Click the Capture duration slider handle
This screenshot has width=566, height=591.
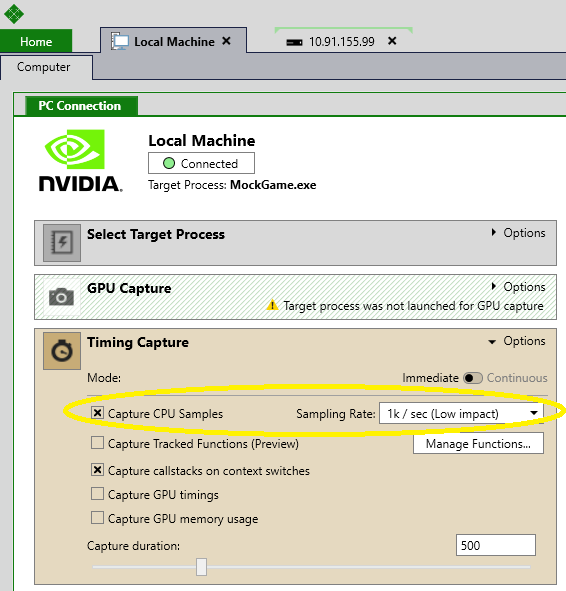(201, 567)
